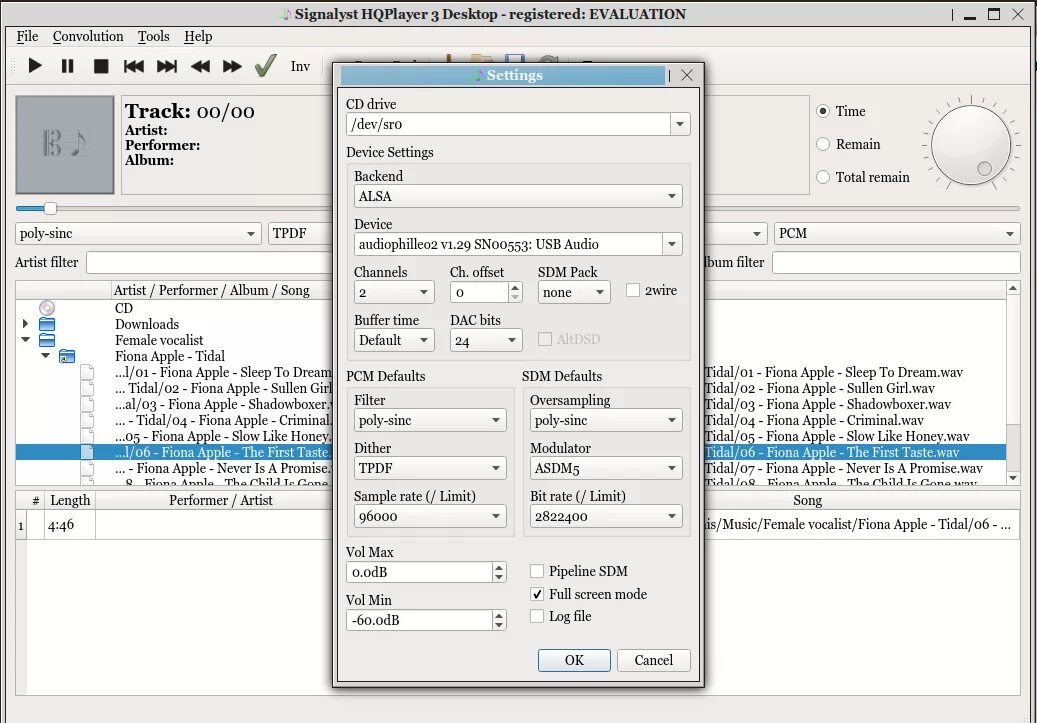Click the Female vocalist folder icon
This screenshot has width=1037, height=723.
(x=47, y=340)
